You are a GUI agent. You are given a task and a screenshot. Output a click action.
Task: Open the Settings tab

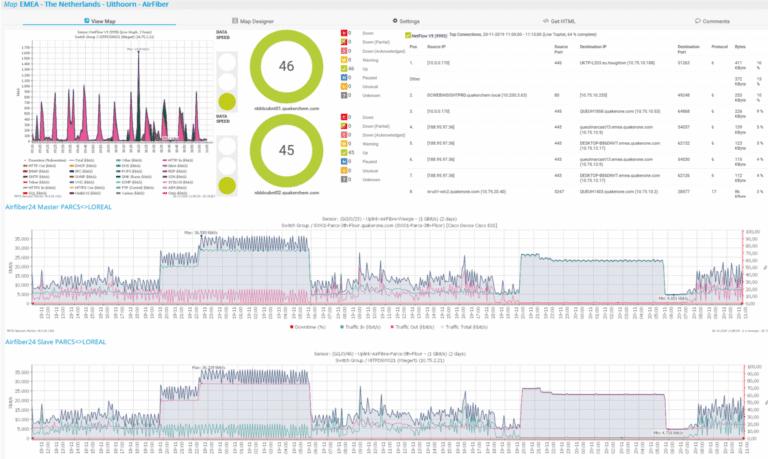[x=406, y=21]
